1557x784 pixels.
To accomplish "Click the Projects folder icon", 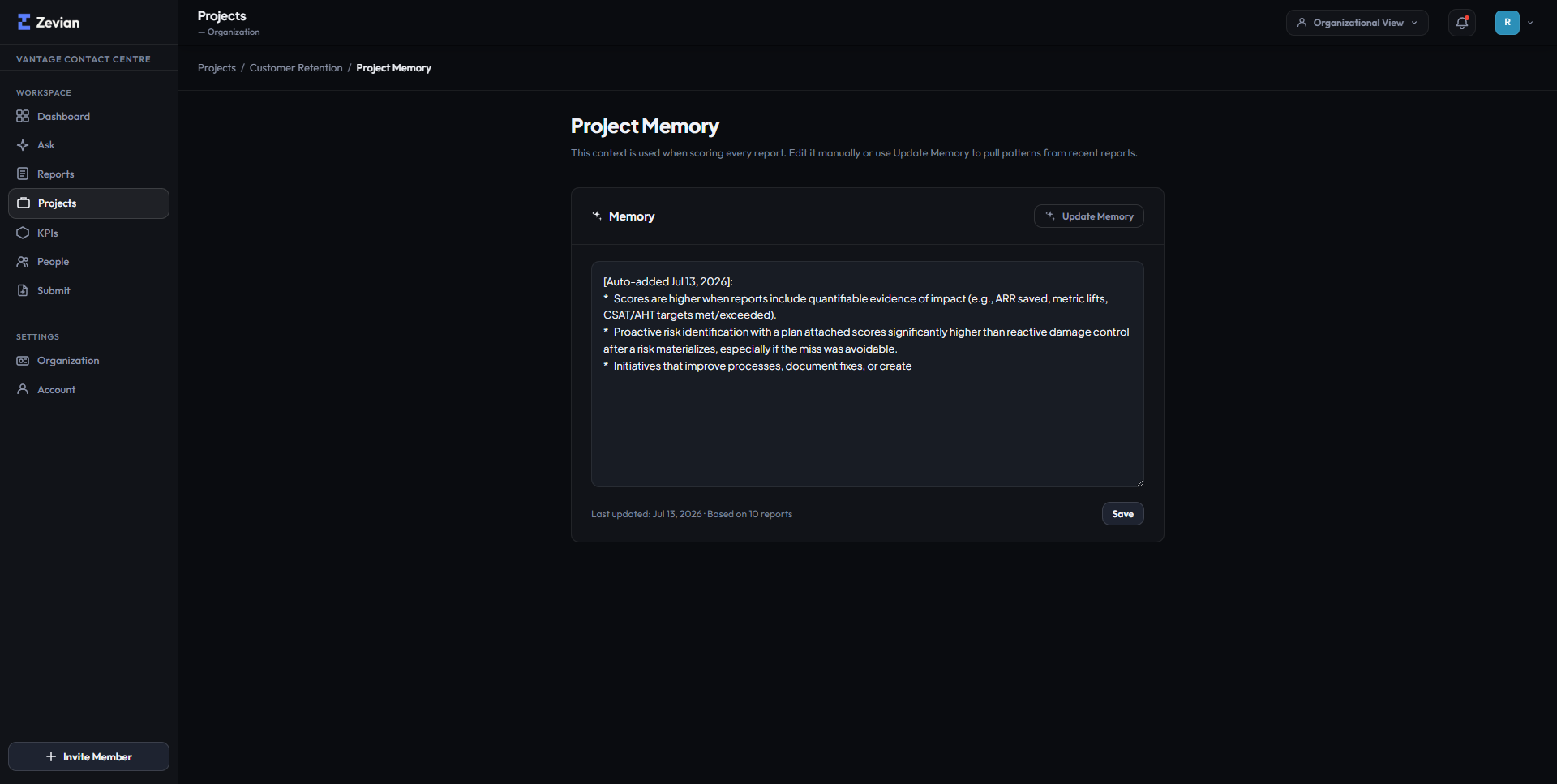I will [x=24, y=203].
